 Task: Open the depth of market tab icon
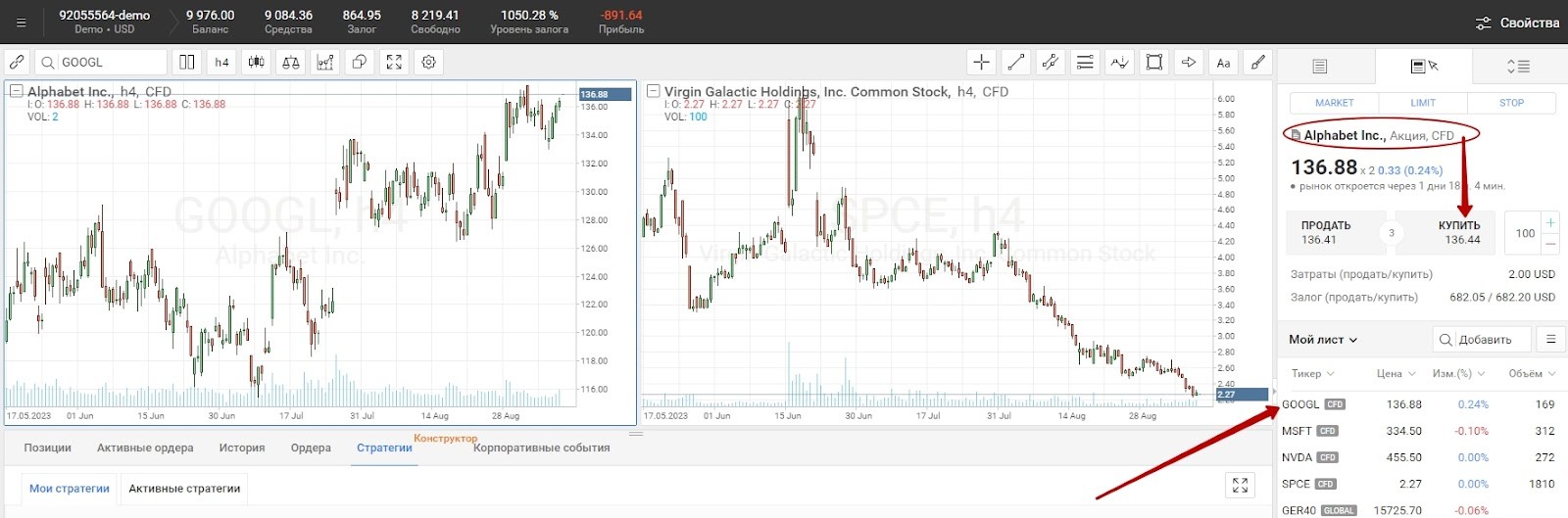click(x=1518, y=66)
